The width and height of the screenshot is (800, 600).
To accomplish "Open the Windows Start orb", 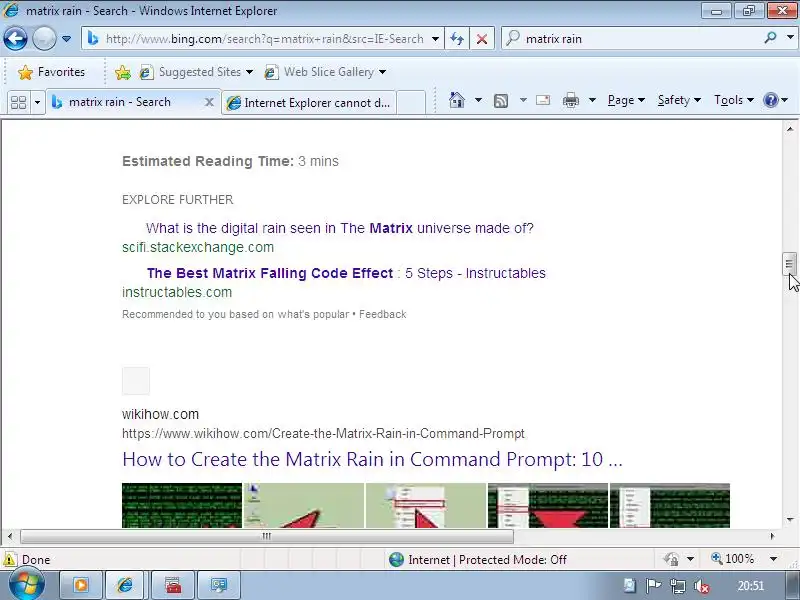I will point(26,585).
